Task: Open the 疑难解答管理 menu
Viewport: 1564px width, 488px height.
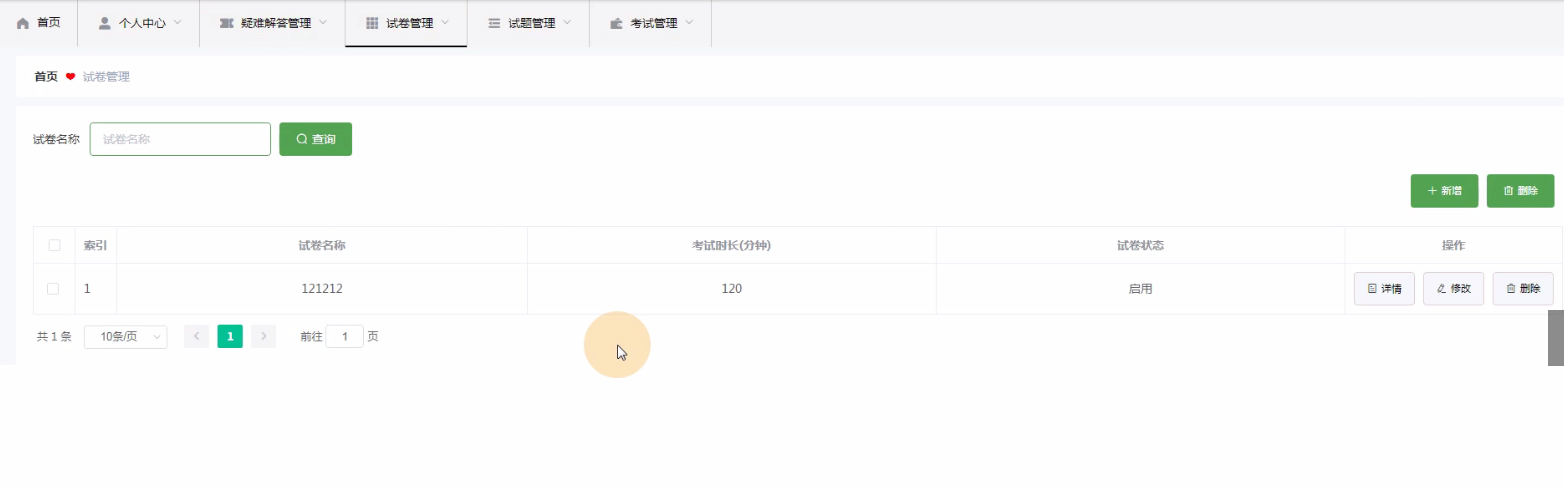Action: pos(276,23)
